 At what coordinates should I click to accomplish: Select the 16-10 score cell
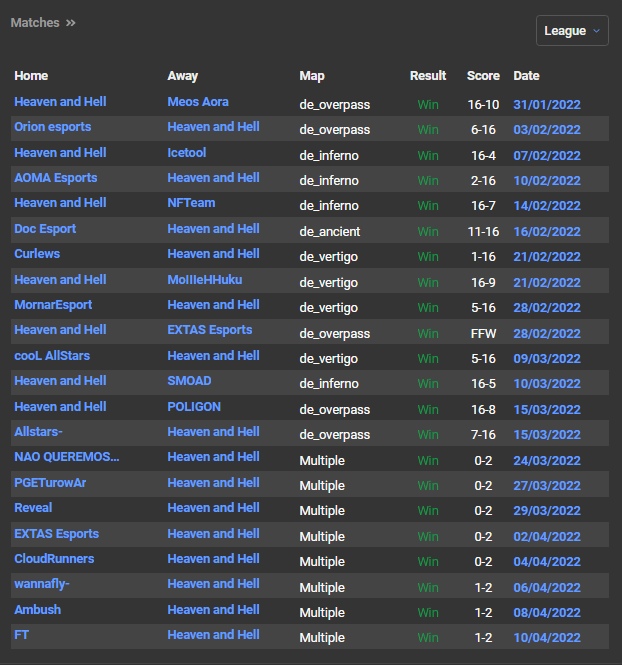point(483,104)
